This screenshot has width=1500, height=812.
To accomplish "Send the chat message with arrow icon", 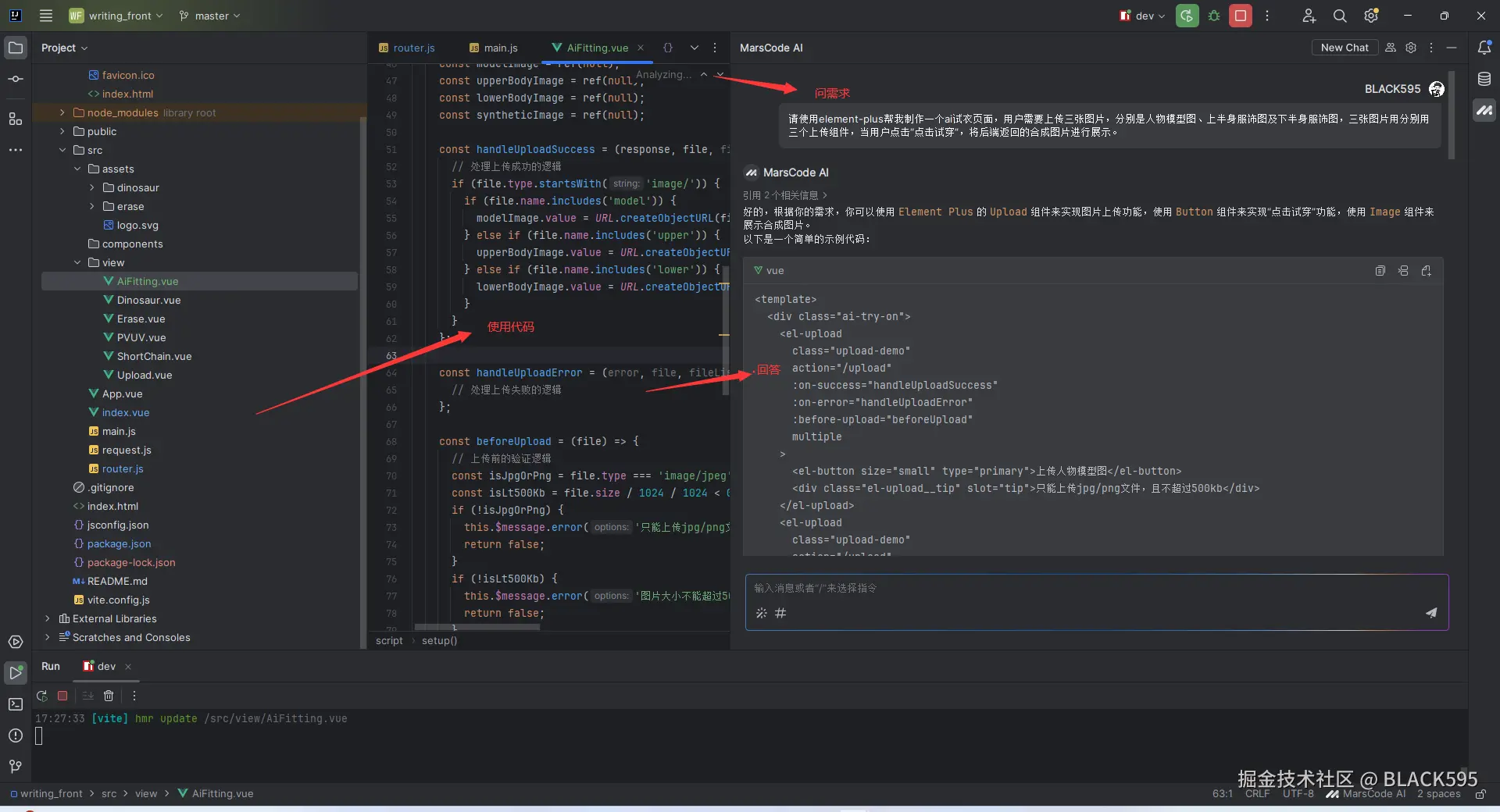I will click(x=1431, y=613).
